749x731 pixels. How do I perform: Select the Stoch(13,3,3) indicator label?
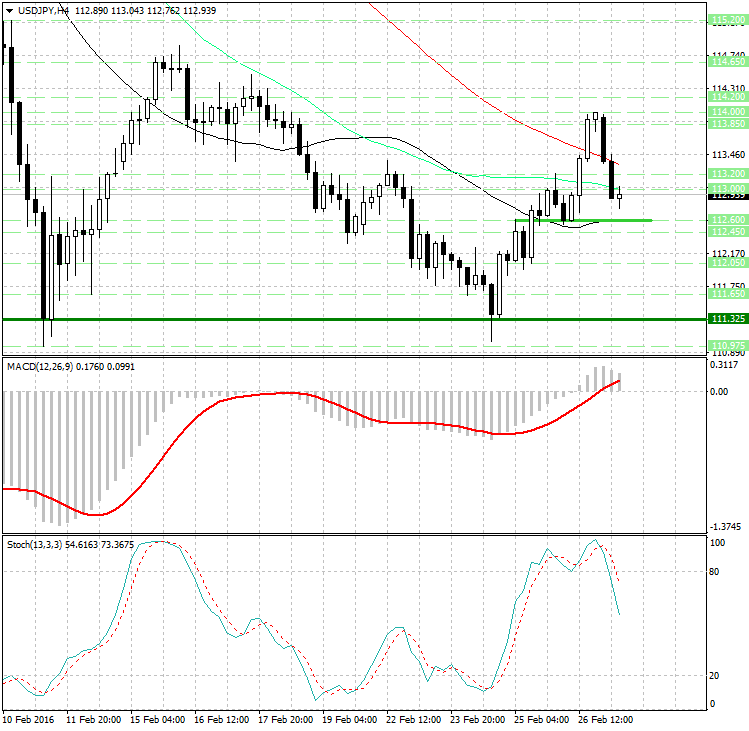click(x=35, y=544)
